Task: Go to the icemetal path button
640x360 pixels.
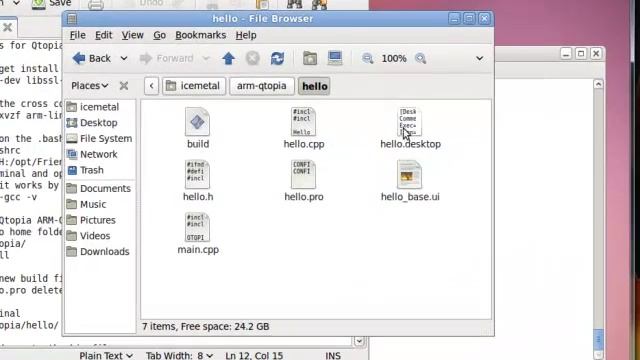Action: pyautogui.click(x=194, y=86)
